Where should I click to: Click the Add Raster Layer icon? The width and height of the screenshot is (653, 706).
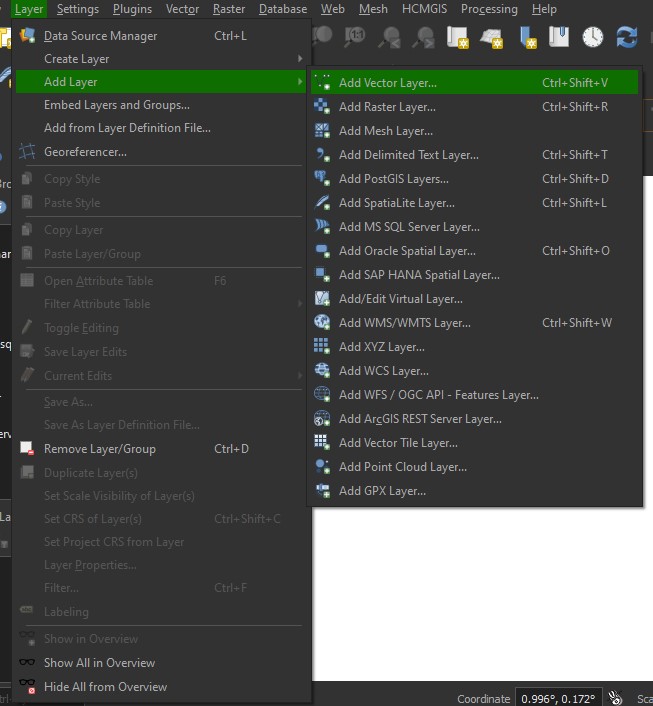322,107
